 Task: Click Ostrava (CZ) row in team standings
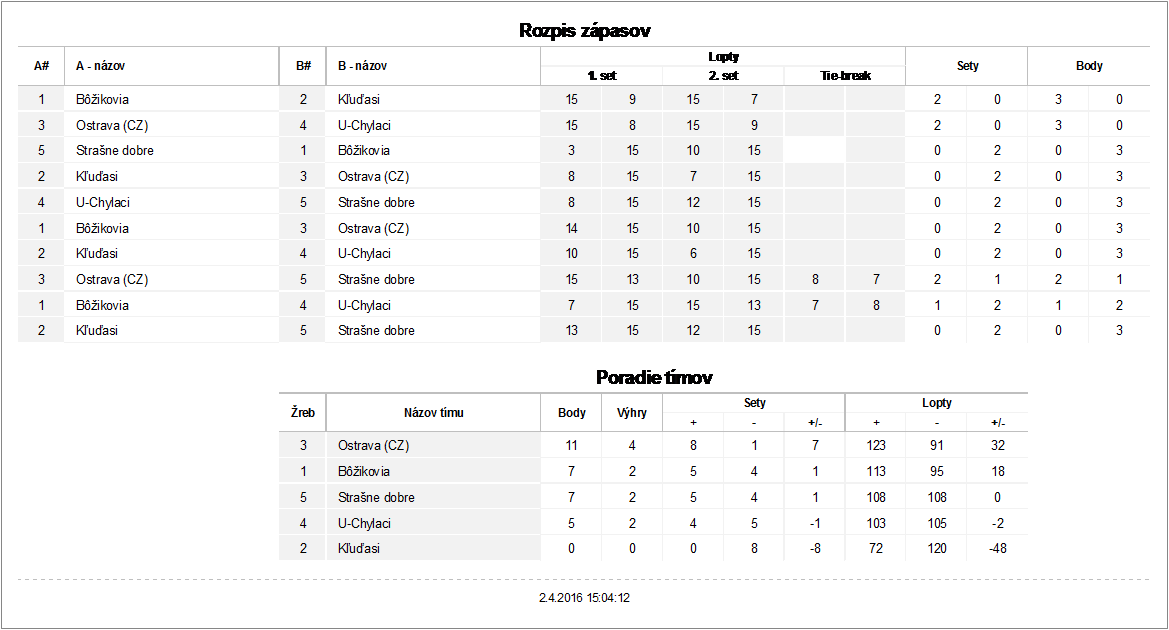point(374,446)
